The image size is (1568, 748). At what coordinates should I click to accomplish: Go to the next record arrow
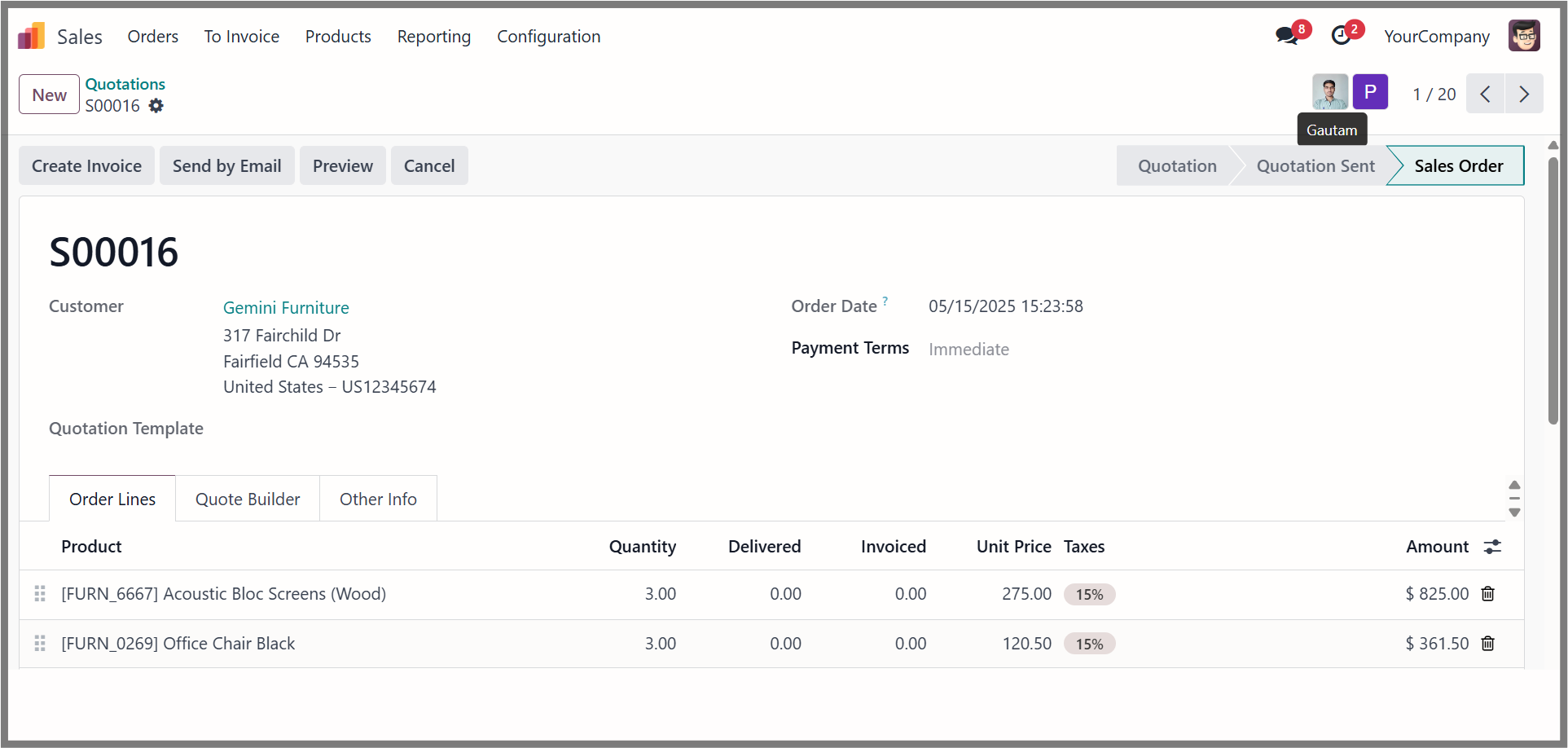(1524, 94)
